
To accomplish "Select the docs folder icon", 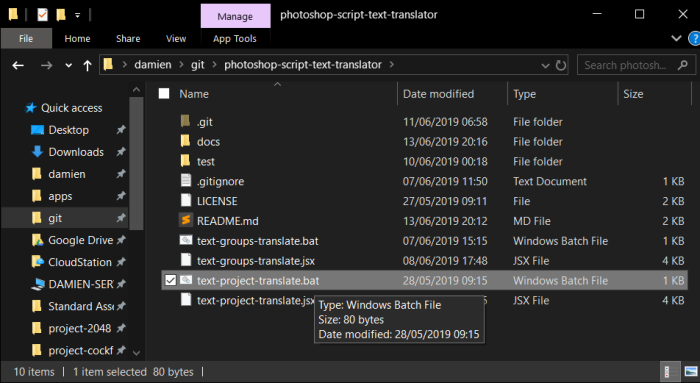I will (185, 141).
